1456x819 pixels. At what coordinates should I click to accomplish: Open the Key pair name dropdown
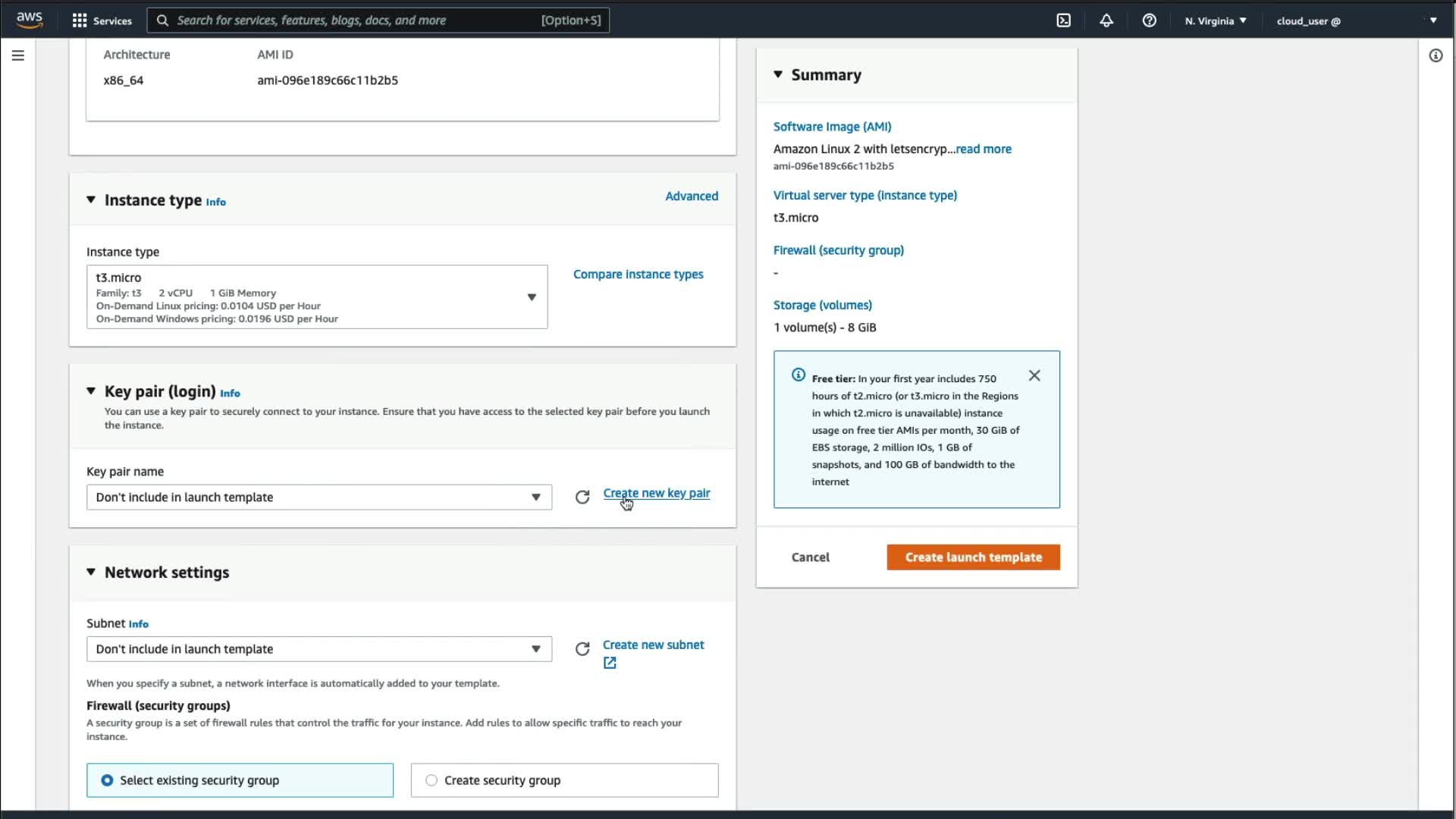click(x=318, y=497)
